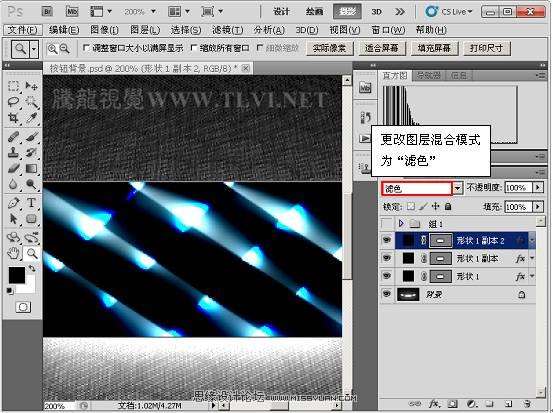Select the Crop tool
Image resolution: width=553 pixels, height=413 pixels.
[x=13, y=117]
